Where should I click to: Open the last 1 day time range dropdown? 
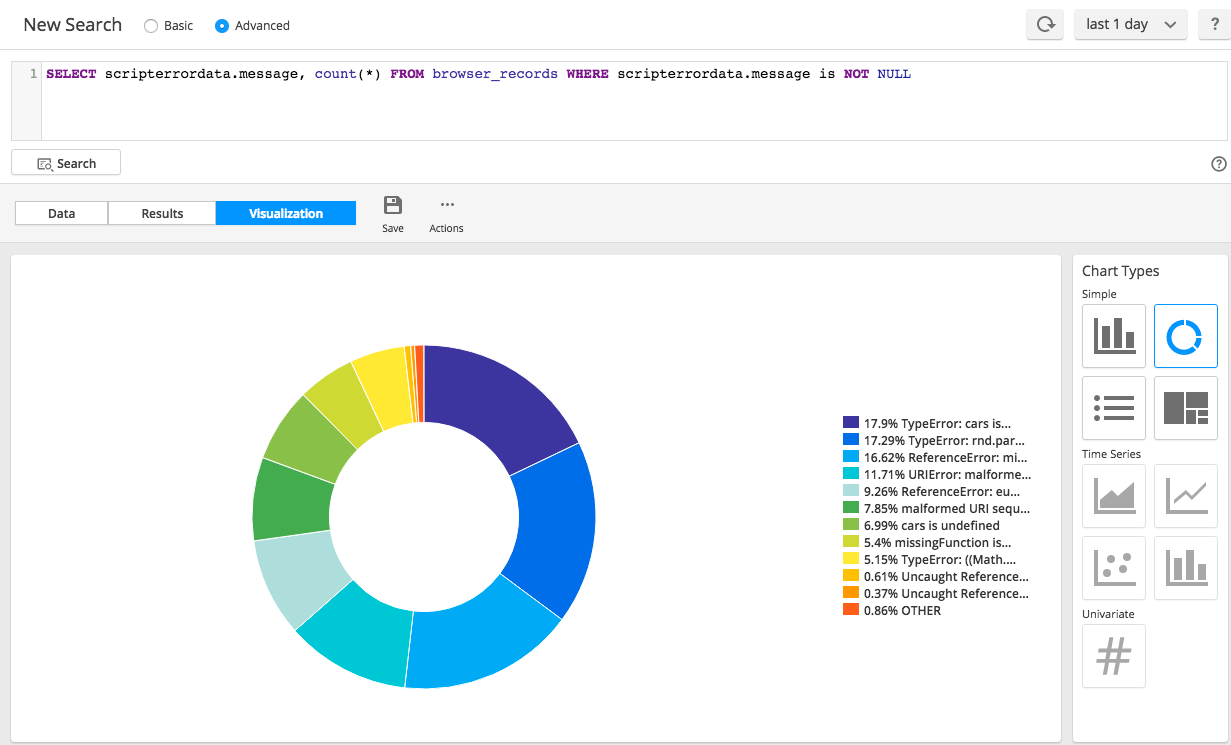[x=1131, y=24]
